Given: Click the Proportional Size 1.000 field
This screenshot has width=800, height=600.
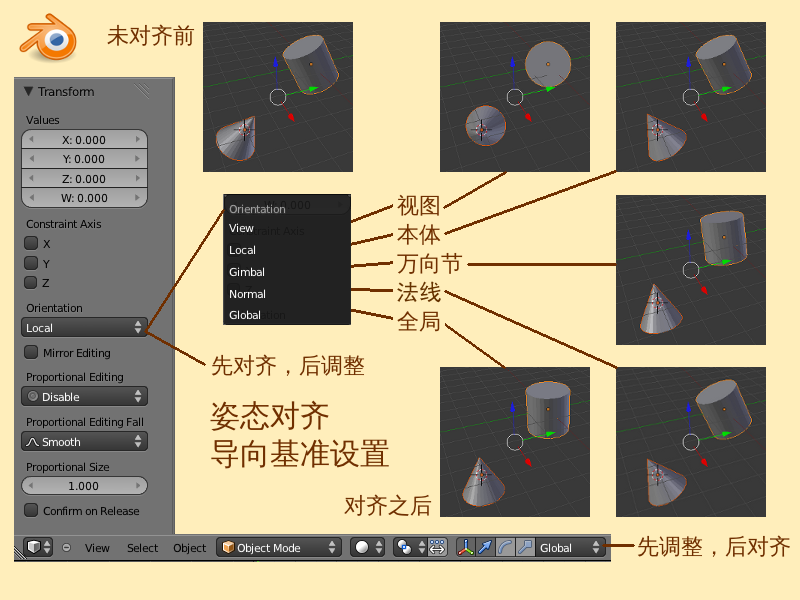Looking at the screenshot, I should [84, 486].
